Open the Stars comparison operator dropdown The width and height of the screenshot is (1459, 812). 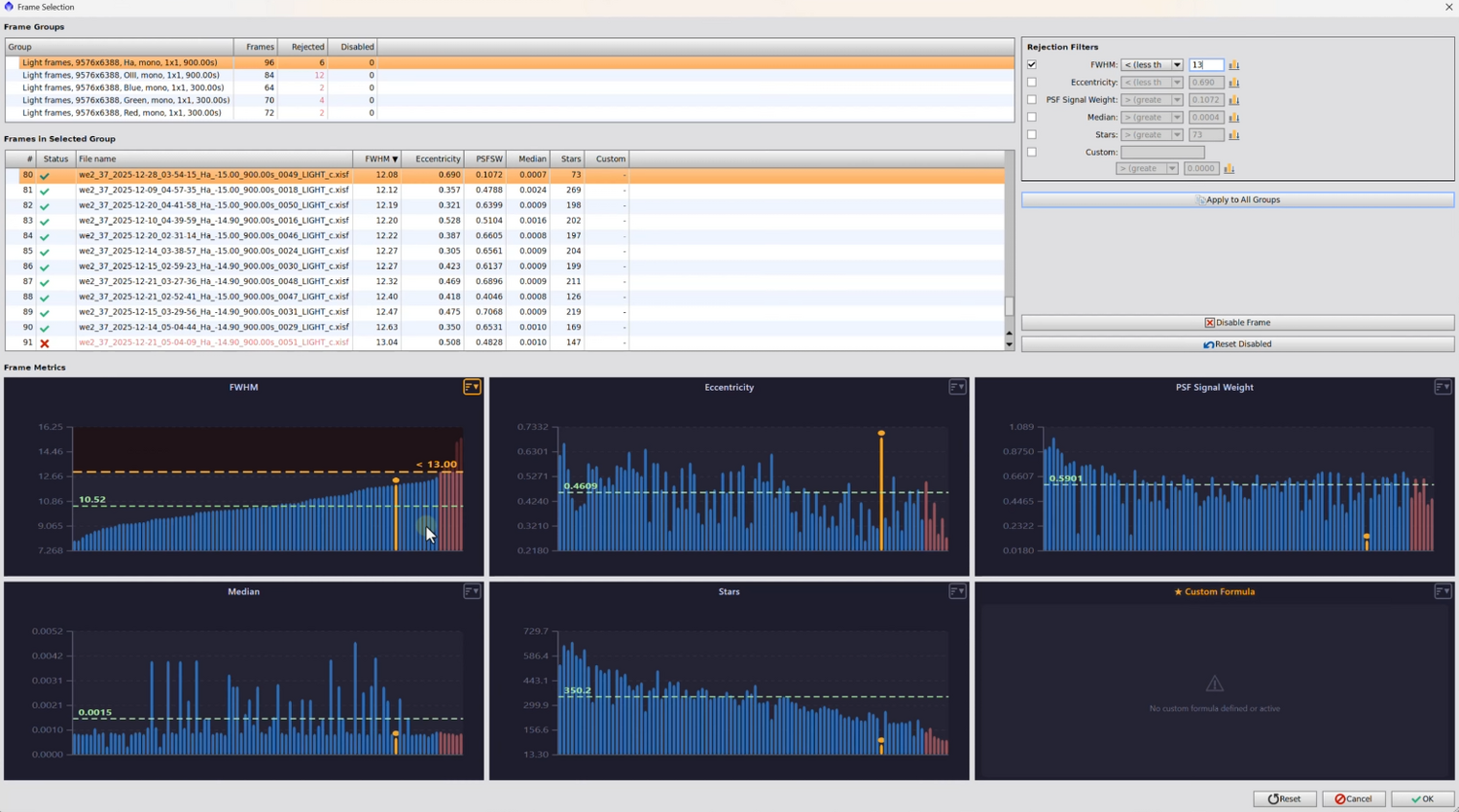click(1153, 135)
